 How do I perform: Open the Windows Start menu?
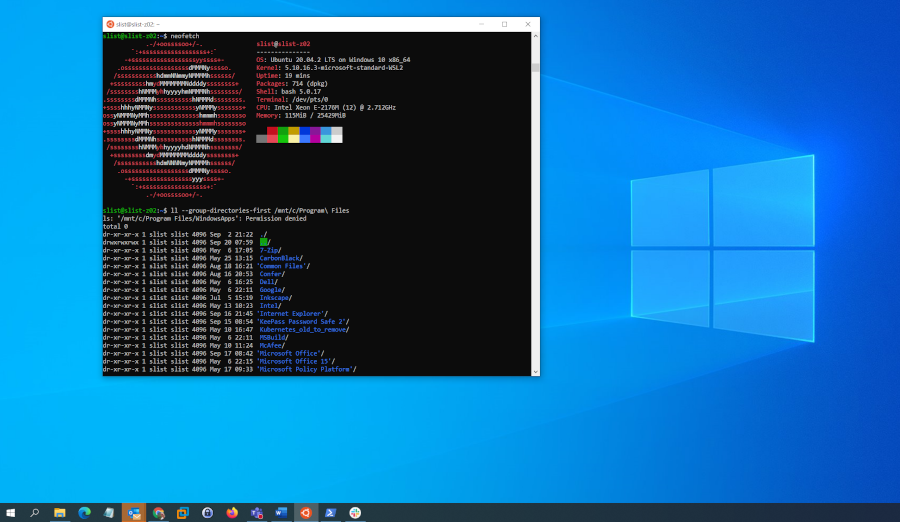pyautogui.click(x=11, y=512)
